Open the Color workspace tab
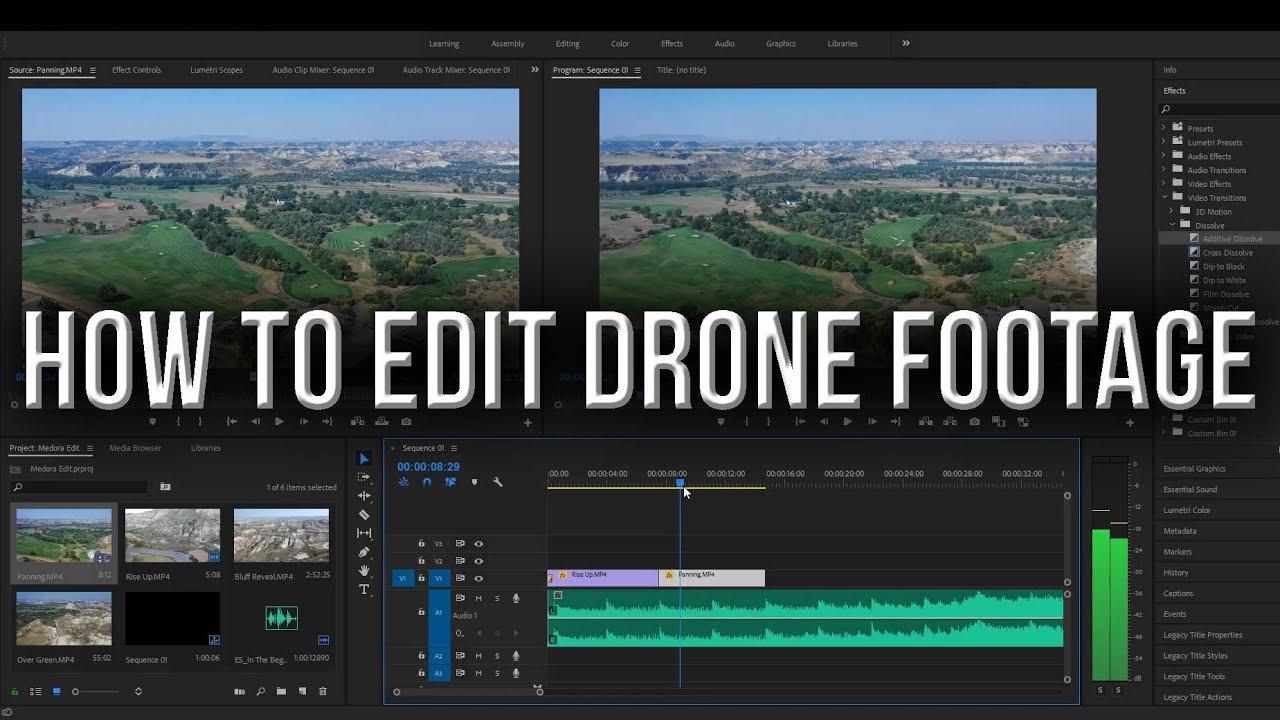This screenshot has width=1280, height=720. point(620,44)
